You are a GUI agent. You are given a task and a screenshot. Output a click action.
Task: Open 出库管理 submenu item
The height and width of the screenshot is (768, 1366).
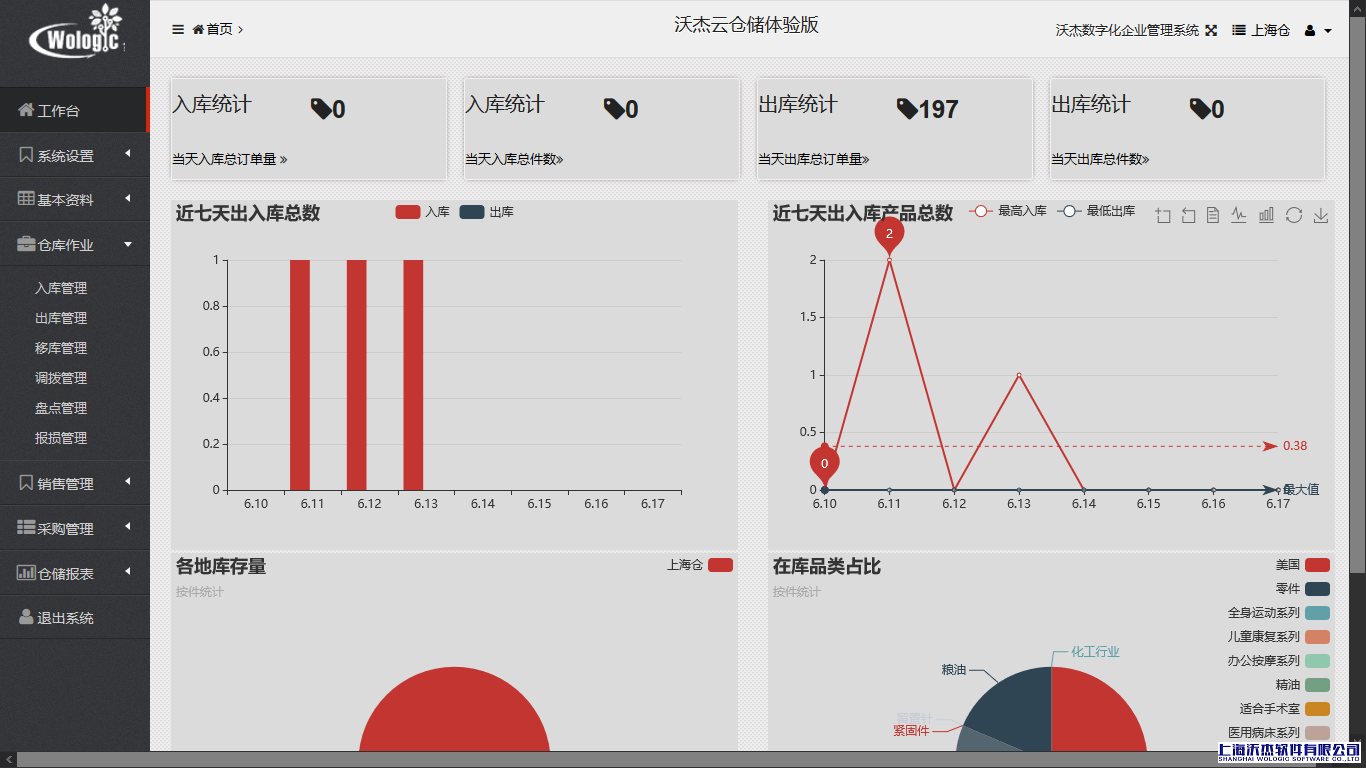point(61,318)
